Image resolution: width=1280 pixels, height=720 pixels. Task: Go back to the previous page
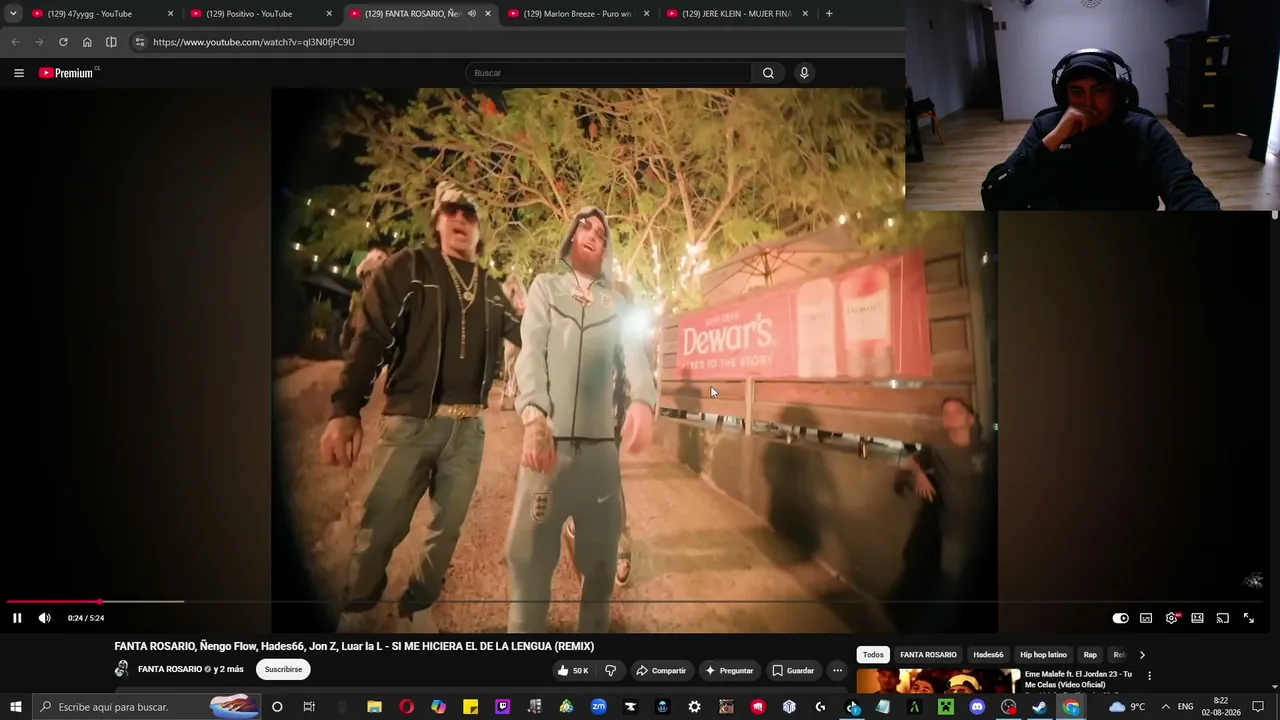point(15,42)
